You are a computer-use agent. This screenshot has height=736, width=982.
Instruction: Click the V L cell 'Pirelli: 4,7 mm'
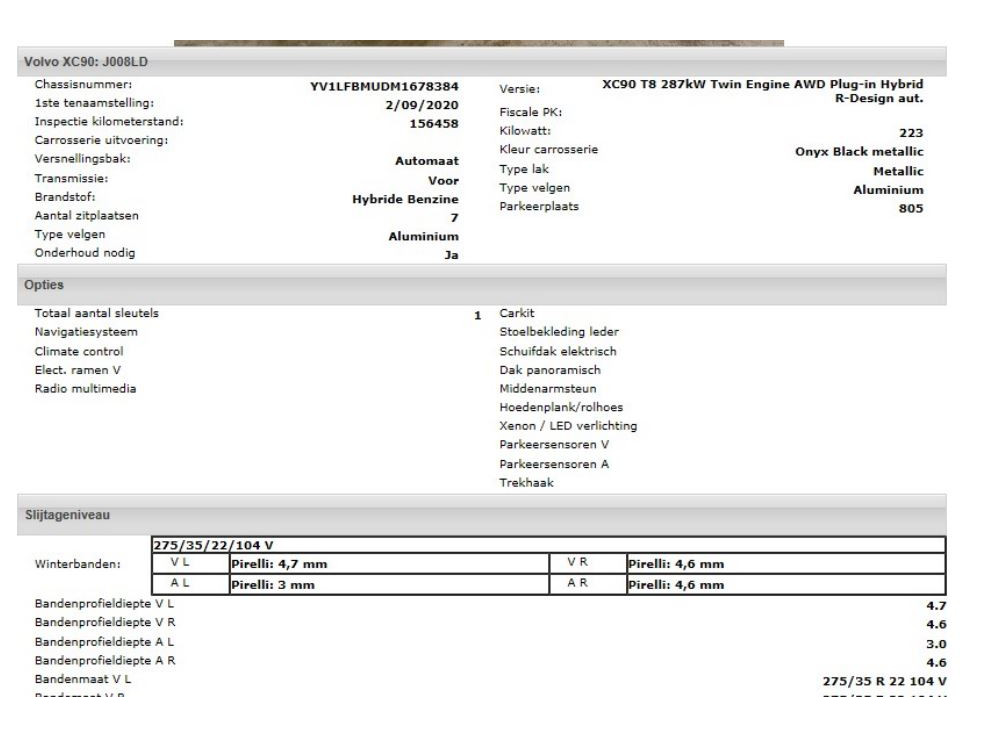click(389, 564)
